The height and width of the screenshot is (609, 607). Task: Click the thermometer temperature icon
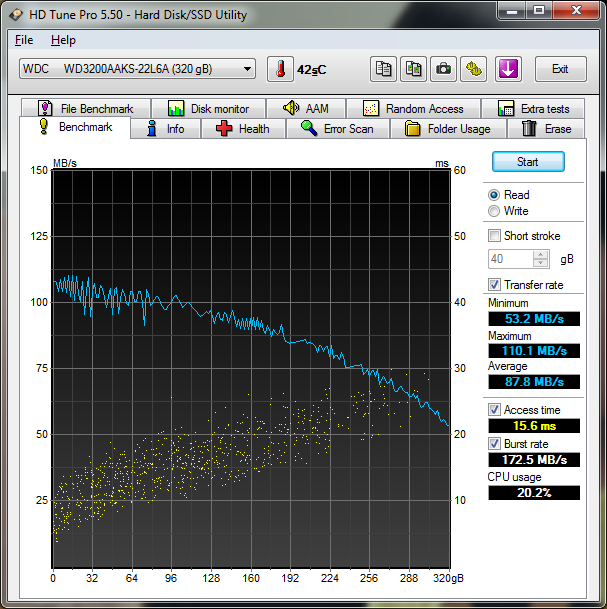pos(280,69)
